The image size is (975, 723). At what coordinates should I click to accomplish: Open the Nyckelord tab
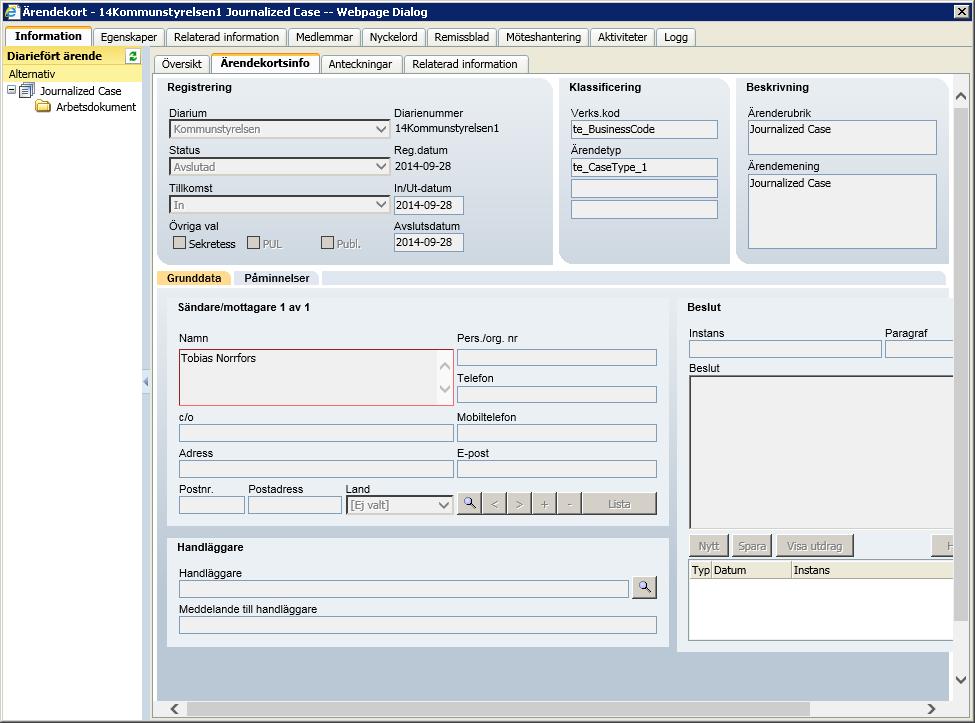tap(394, 37)
